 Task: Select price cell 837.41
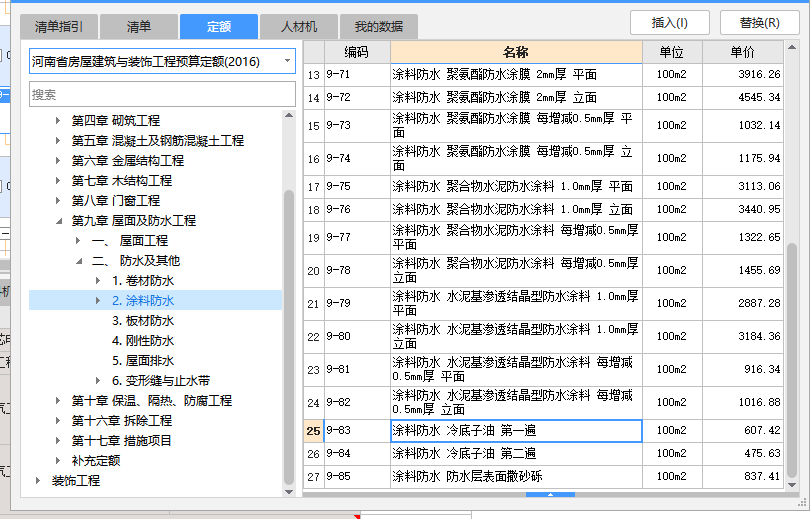(743, 476)
